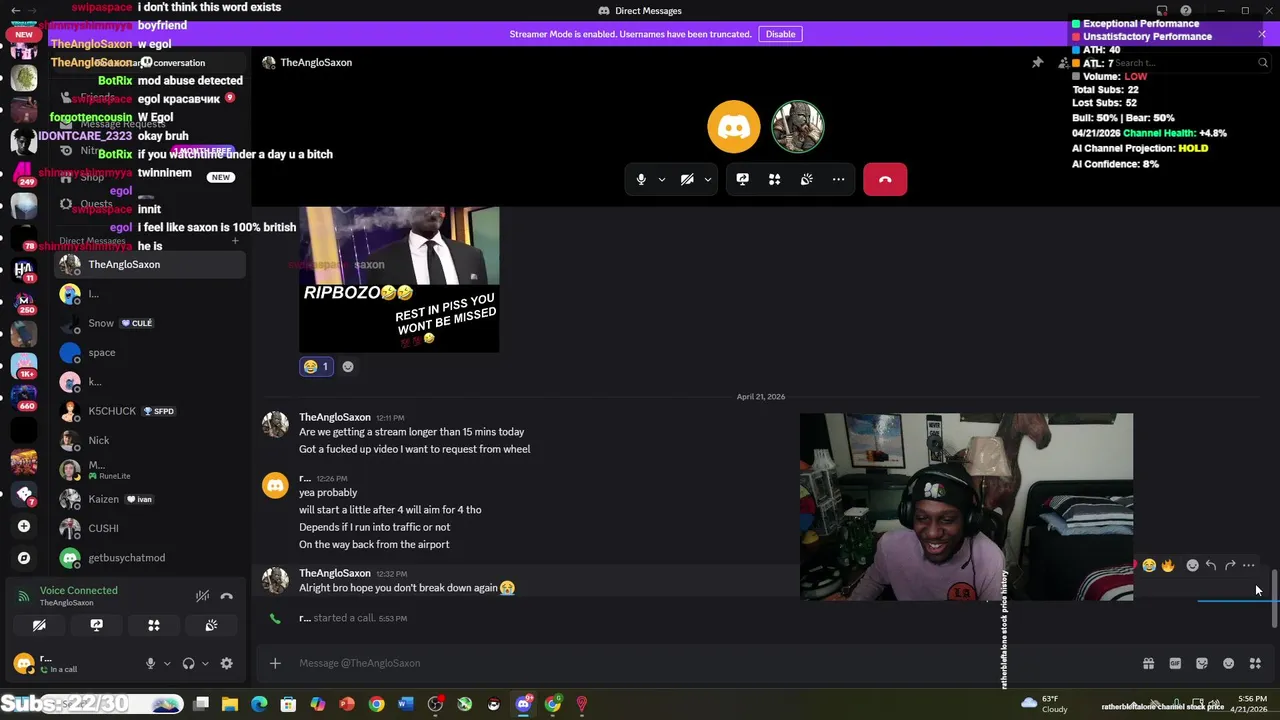Open User Settings gear icon
The height and width of the screenshot is (720, 1280).
pyautogui.click(x=227, y=663)
